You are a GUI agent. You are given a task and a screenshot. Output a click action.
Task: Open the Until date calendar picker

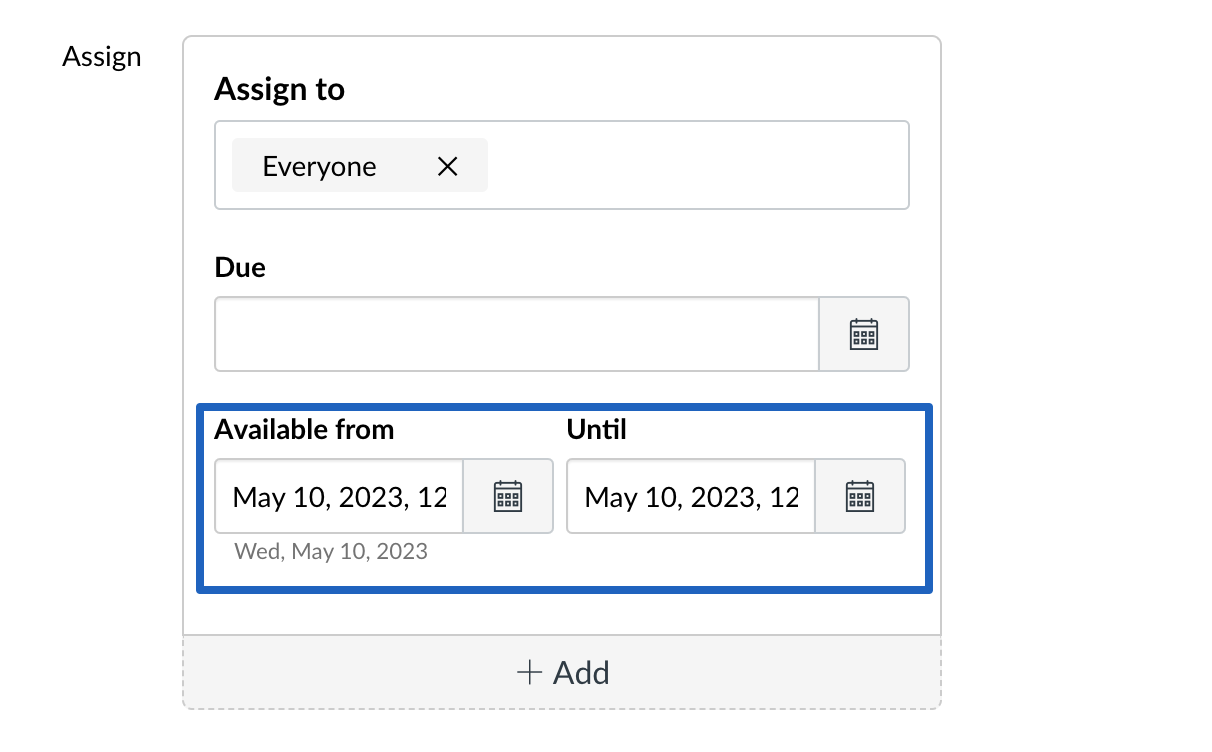click(860, 496)
